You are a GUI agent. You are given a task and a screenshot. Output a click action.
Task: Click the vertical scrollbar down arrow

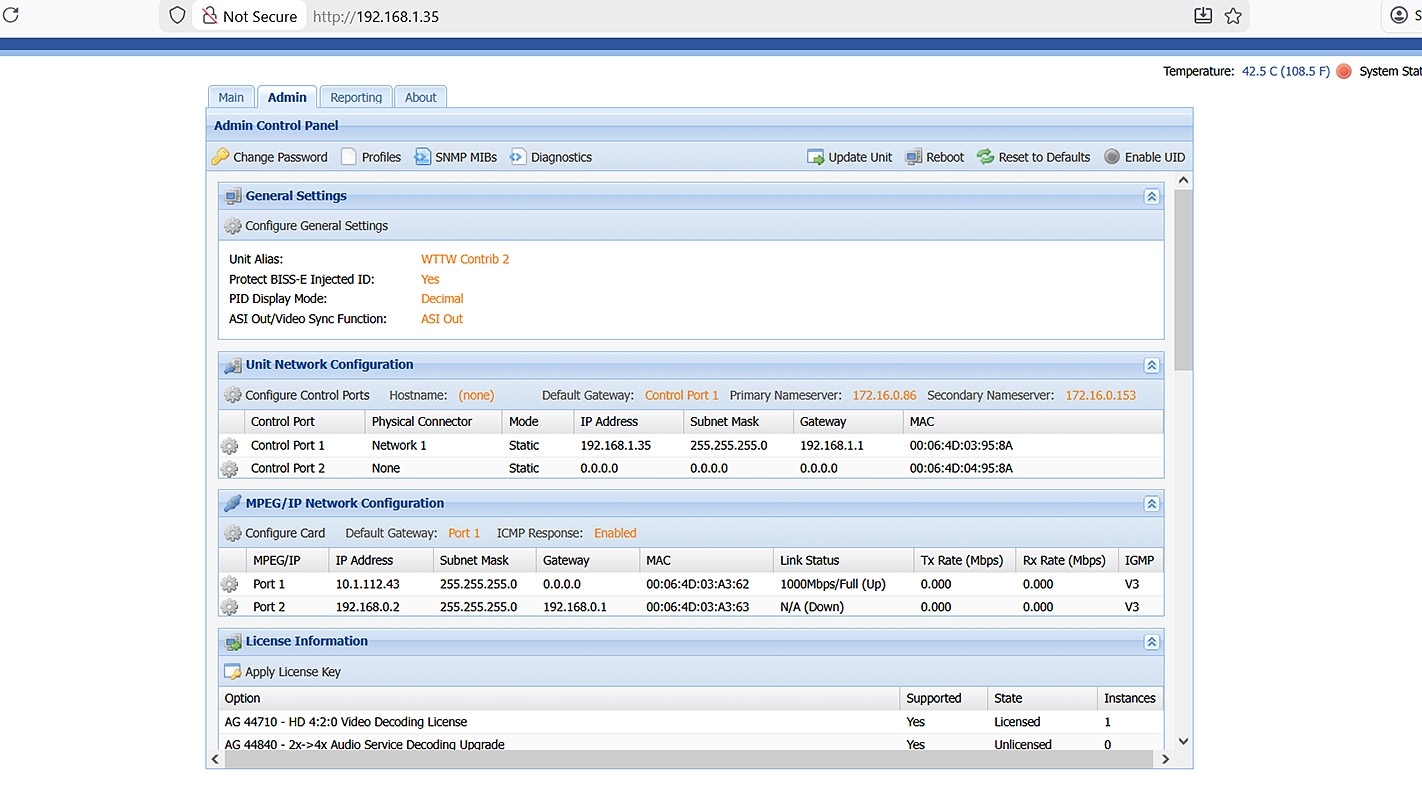click(x=1184, y=741)
